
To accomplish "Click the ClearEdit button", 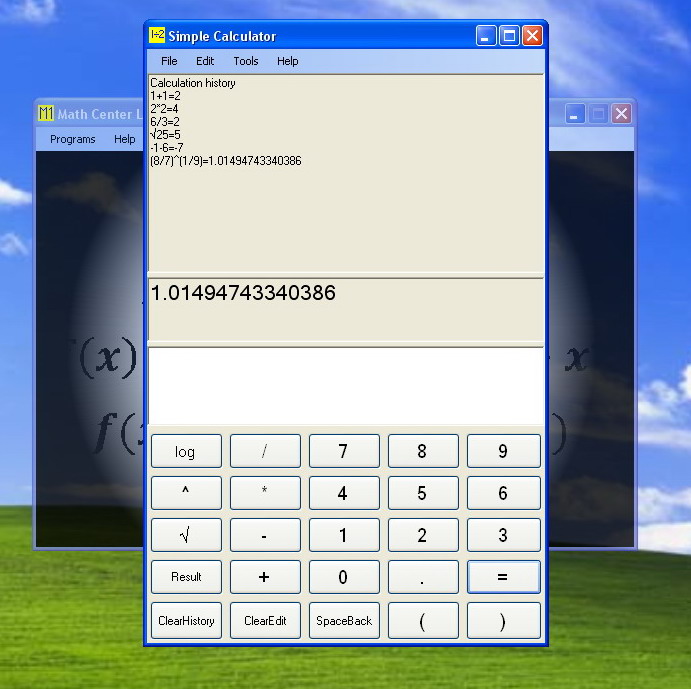I will coord(265,621).
